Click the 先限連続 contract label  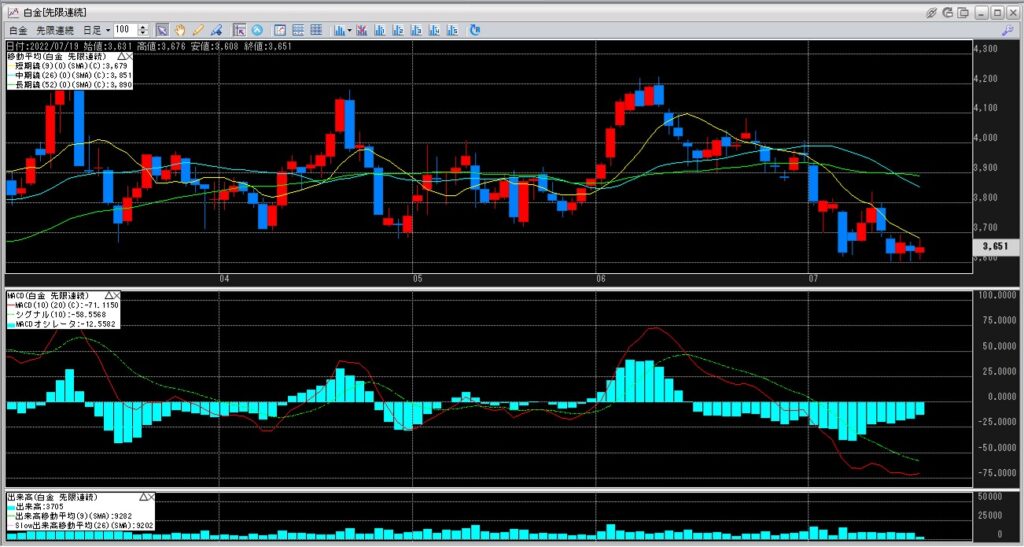tap(55, 30)
